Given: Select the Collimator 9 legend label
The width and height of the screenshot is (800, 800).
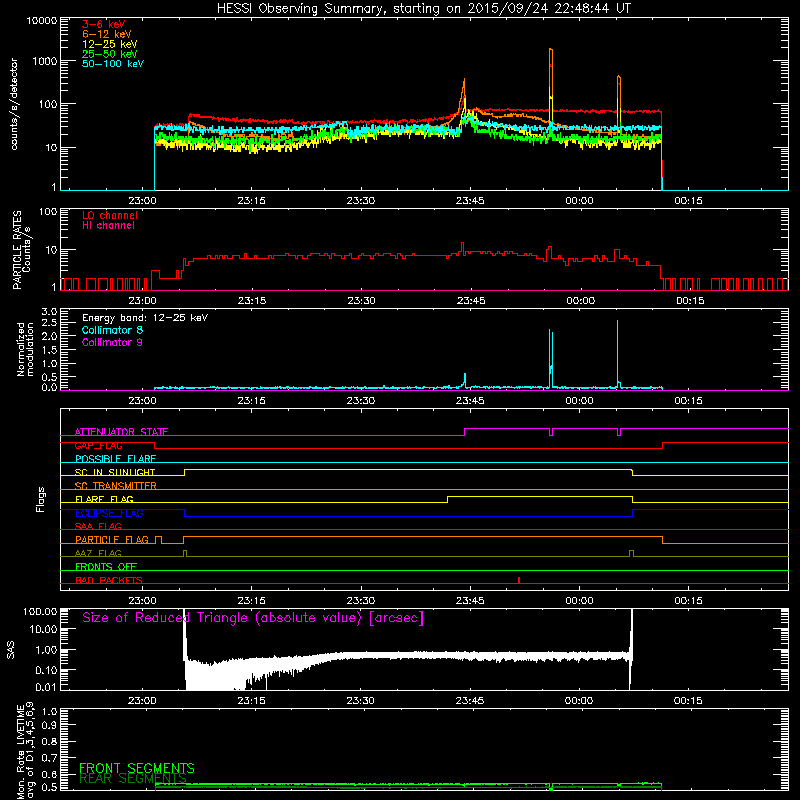Looking at the screenshot, I should point(112,342).
